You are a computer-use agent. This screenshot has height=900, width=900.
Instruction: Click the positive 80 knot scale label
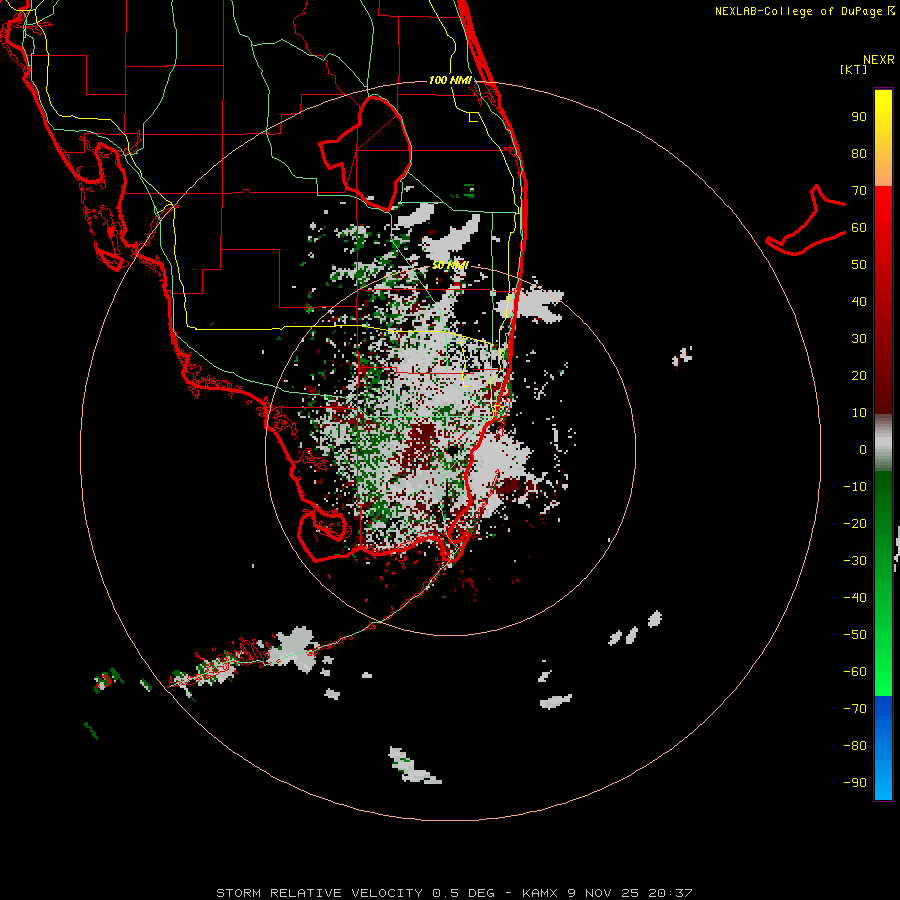[x=859, y=154]
